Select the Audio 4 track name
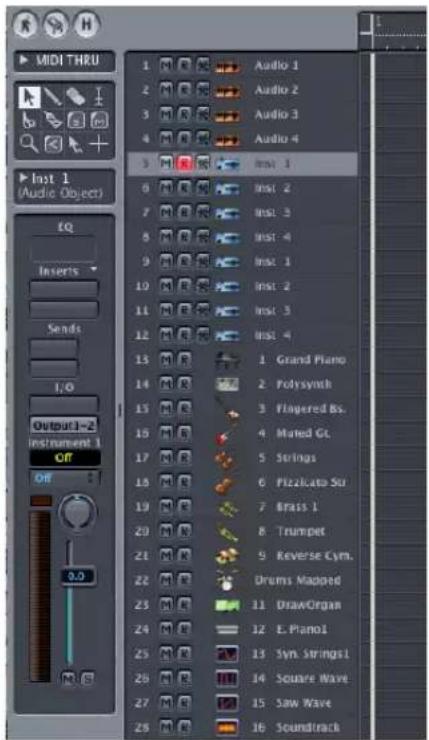429x740 pixels. pos(277,139)
